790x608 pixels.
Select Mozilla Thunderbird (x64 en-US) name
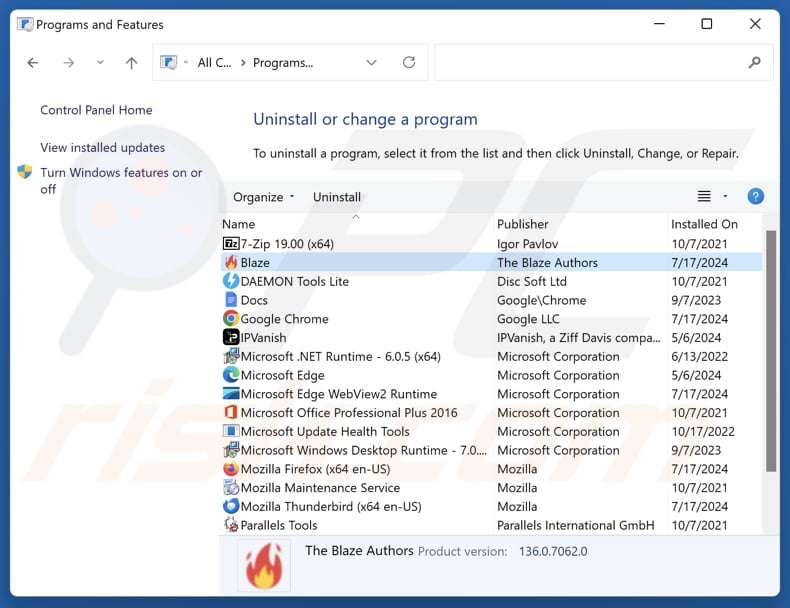click(x=331, y=506)
